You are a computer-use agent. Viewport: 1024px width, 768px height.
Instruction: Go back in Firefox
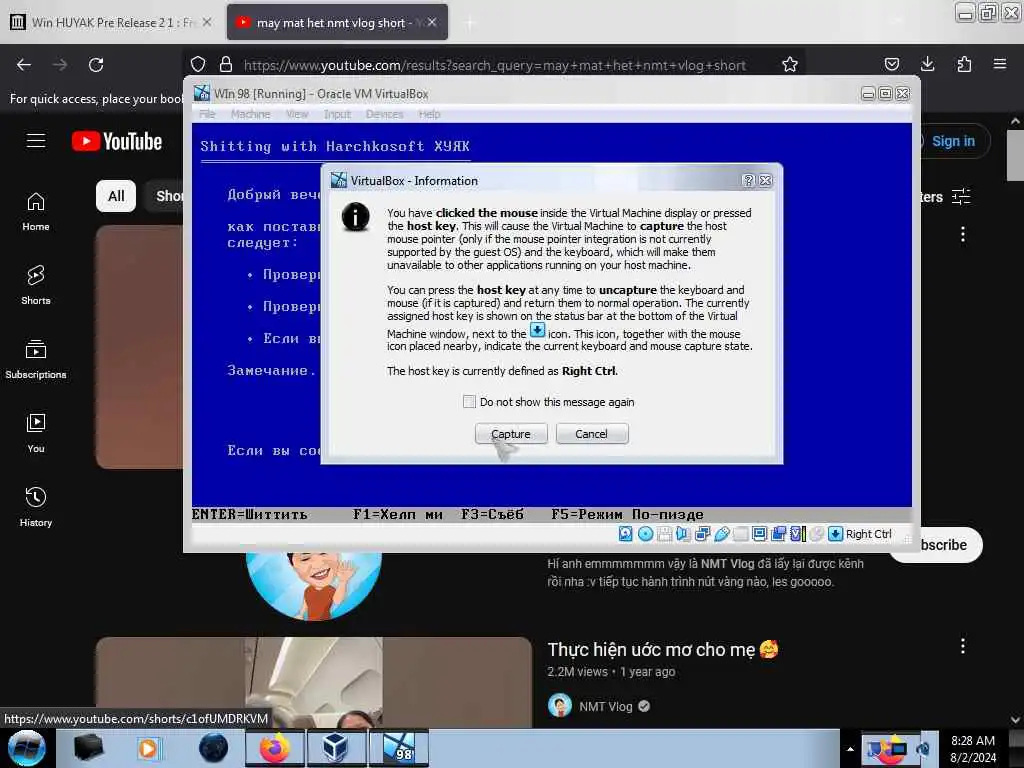pyautogui.click(x=24, y=65)
